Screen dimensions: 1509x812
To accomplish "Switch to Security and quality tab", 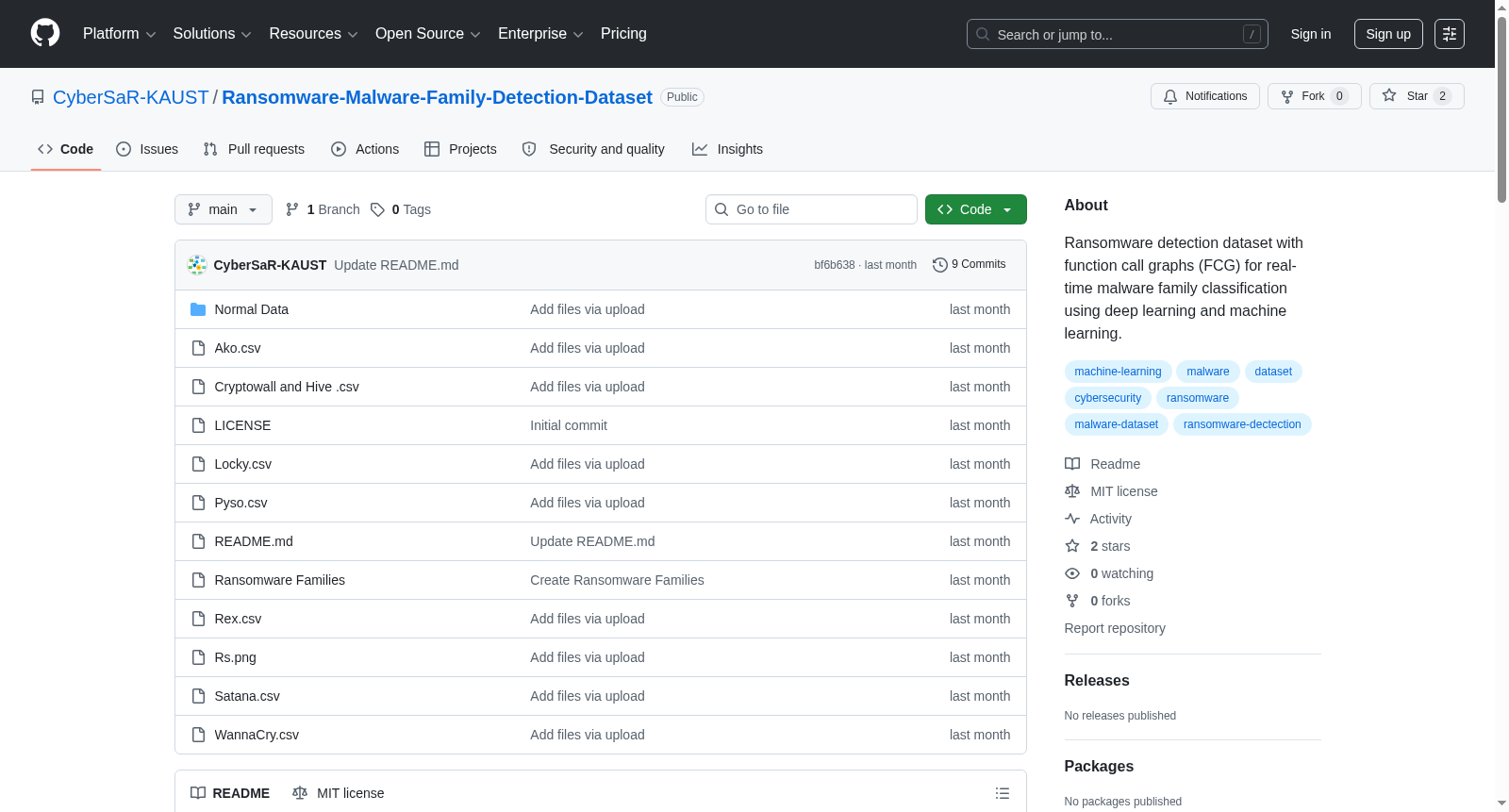I will tap(593, 149).
